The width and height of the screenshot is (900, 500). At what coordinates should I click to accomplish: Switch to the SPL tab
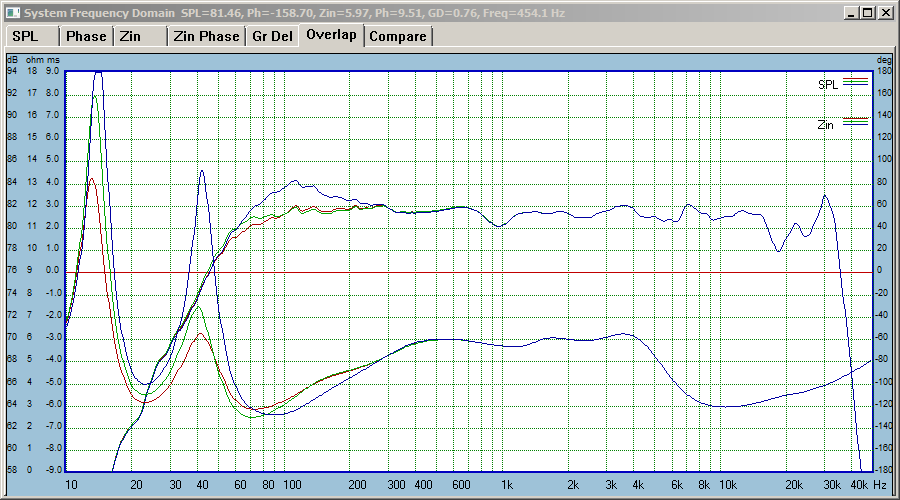tap(32, 36)
